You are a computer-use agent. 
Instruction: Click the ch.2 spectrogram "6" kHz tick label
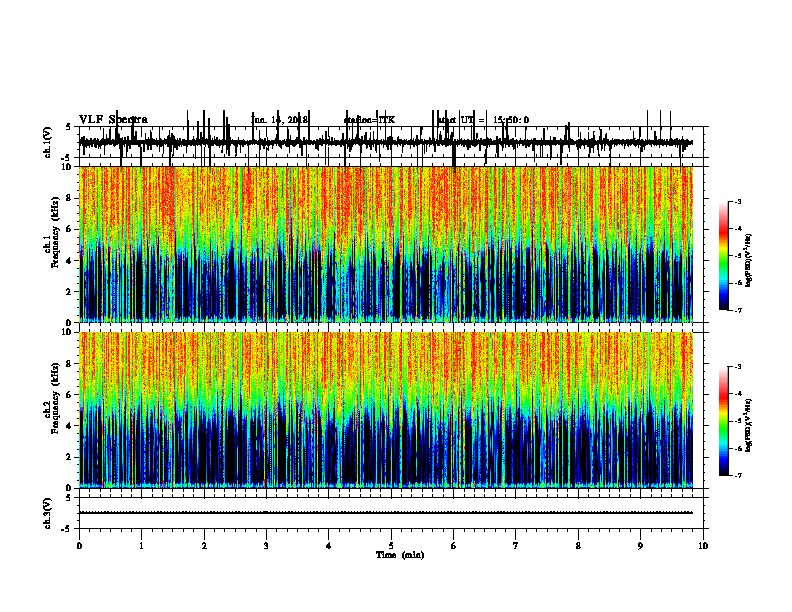click(70, 395)
